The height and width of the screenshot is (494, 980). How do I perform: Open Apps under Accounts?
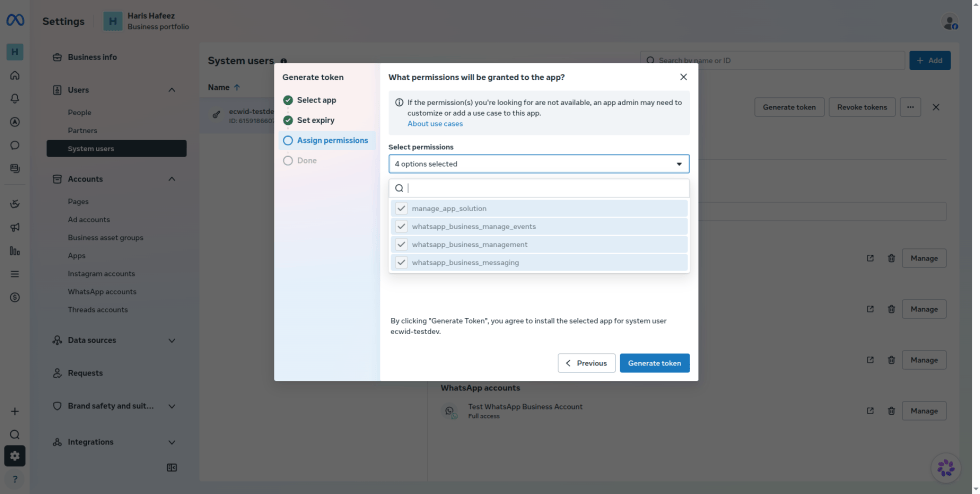(x=76, y=256)
